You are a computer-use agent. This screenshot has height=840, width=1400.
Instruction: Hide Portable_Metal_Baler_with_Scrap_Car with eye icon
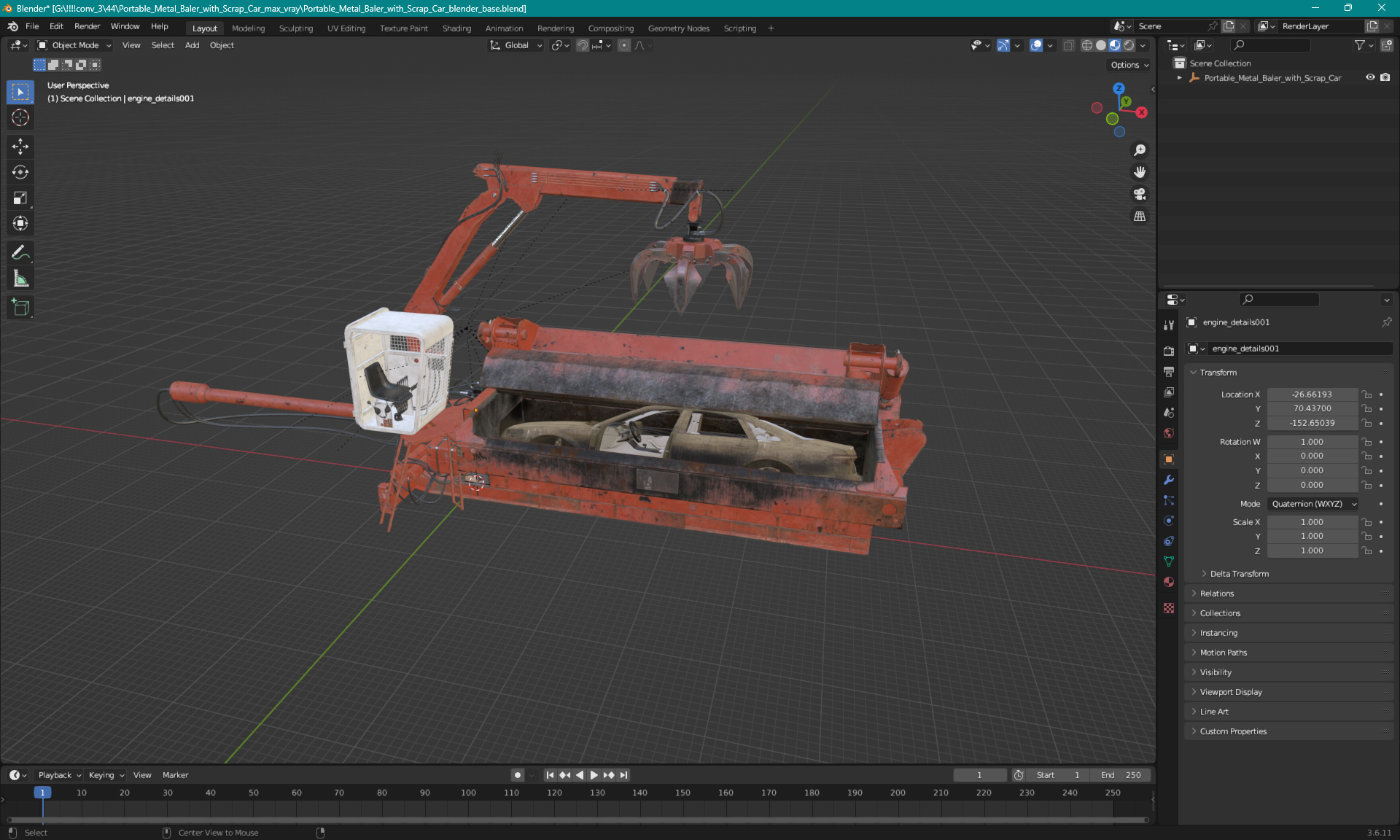[1370, 77]
